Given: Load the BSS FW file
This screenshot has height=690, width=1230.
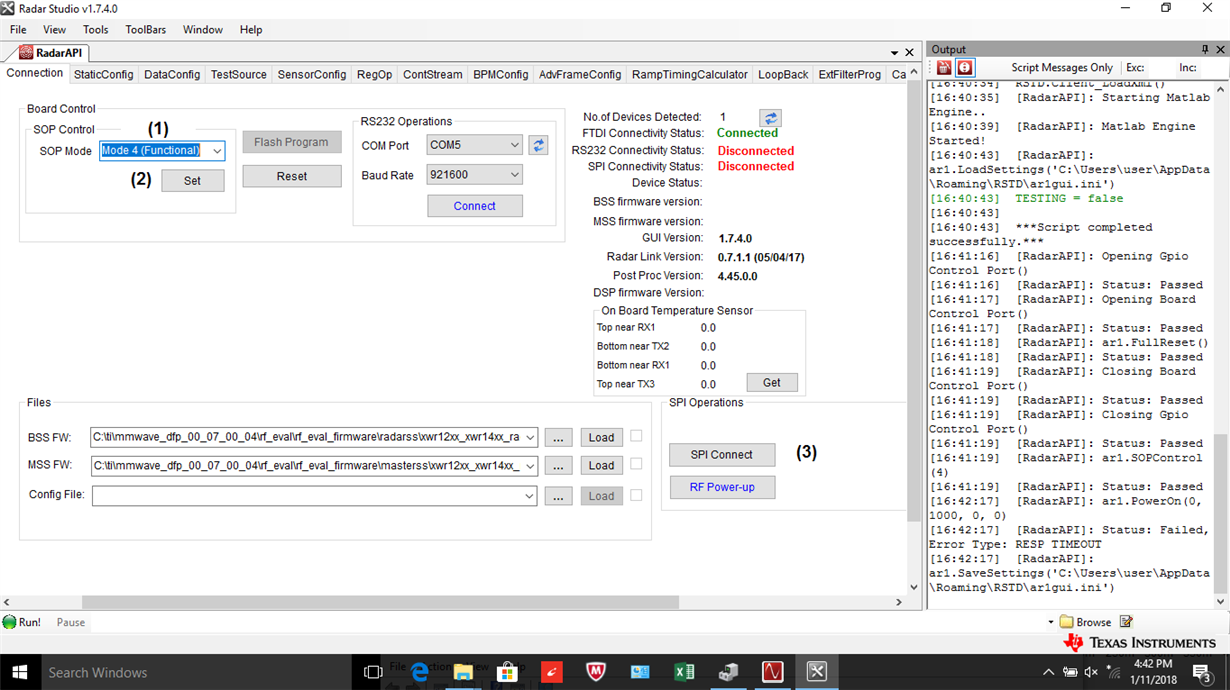Looking at the screenshot, I should [601, 437].
